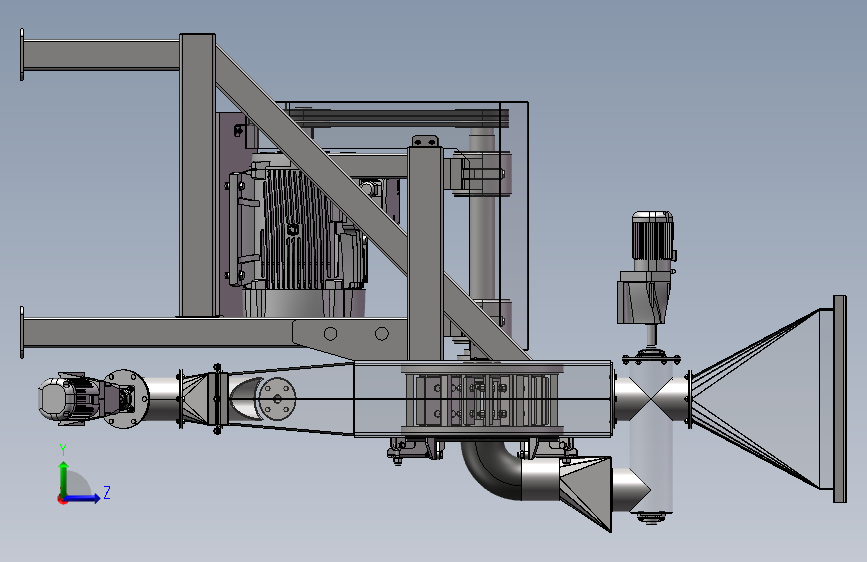The height and width of the screenshot is (562, 867).
Task: Click the blue Z axis arrow of triad
Action: click(x=83, y=498)
